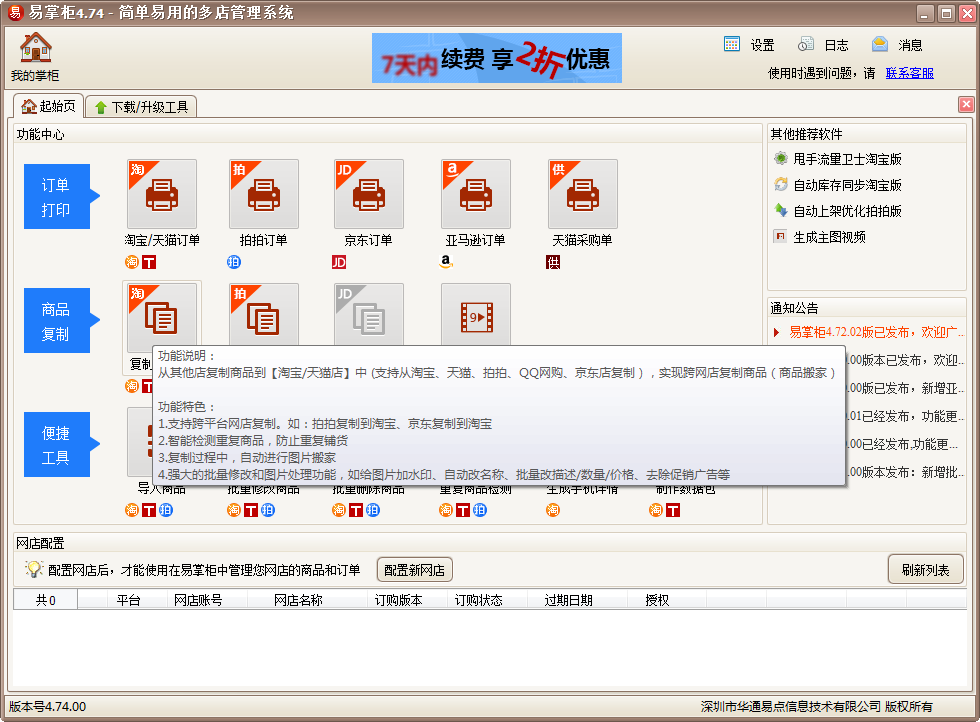Click the 日志 log icon

806,44
